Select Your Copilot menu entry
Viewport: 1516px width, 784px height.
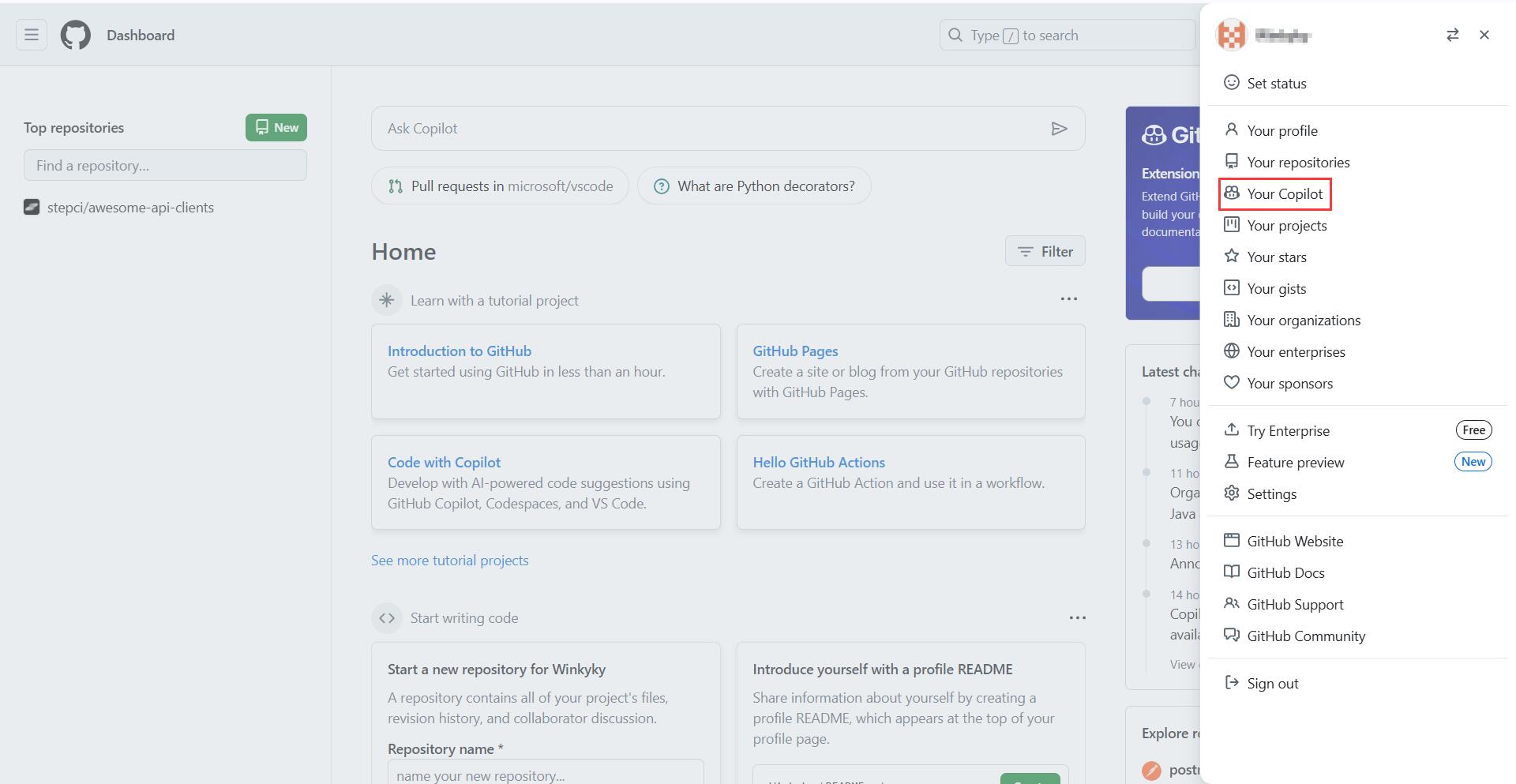pyautogui.click(x=1357, y=193)
